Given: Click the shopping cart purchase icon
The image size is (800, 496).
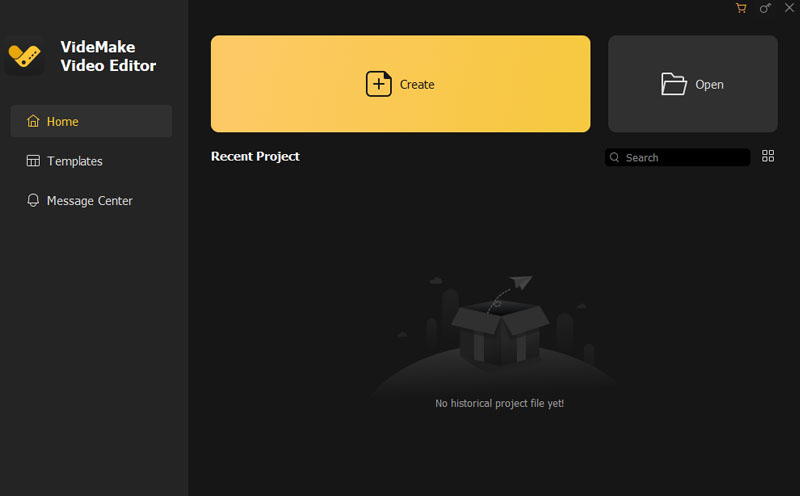Looking at the screenshot, I should pos(741,8).
